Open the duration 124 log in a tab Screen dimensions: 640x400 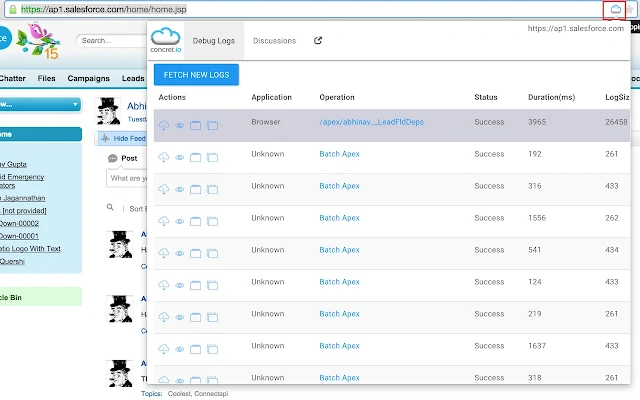point(196,285)
